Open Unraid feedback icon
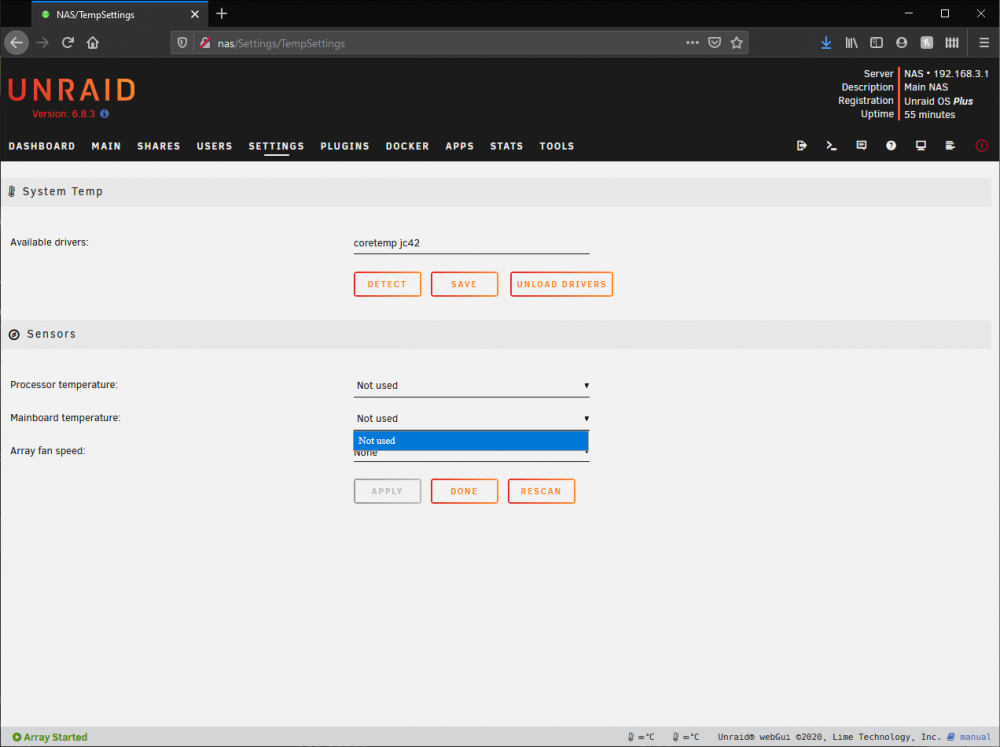Screen dimensions: 1000x747 (861, 145)
